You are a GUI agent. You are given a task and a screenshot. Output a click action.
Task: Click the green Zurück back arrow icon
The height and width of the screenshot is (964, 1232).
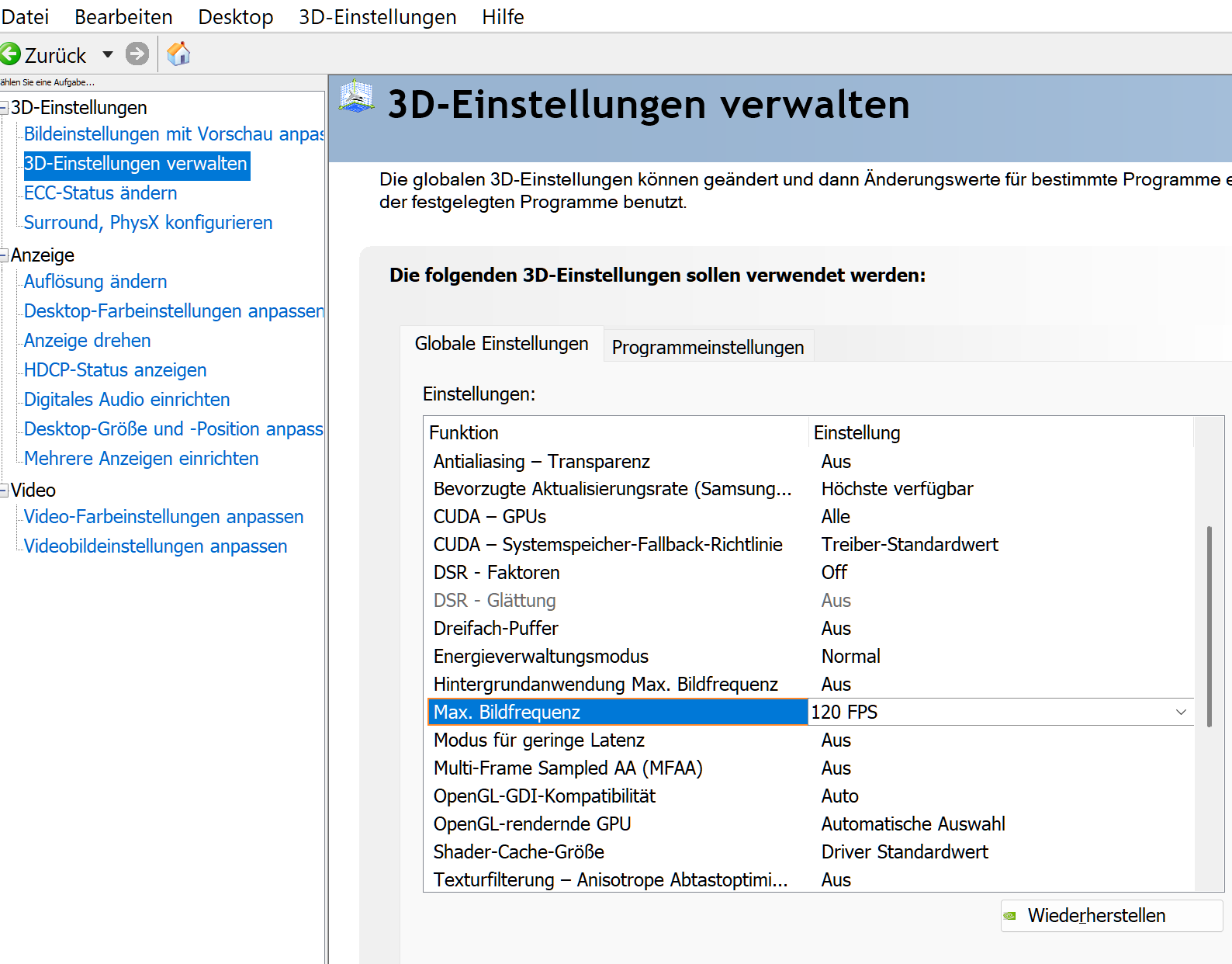[x=10, y=54]
